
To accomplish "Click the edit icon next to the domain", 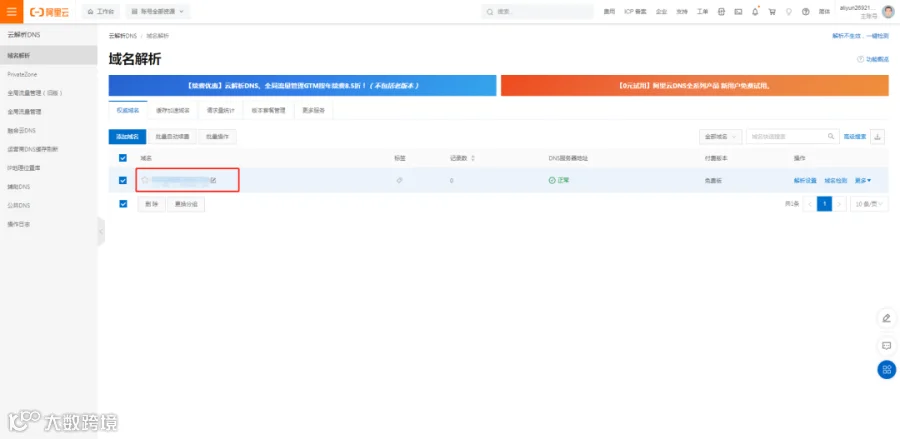I will coord(213,180).
